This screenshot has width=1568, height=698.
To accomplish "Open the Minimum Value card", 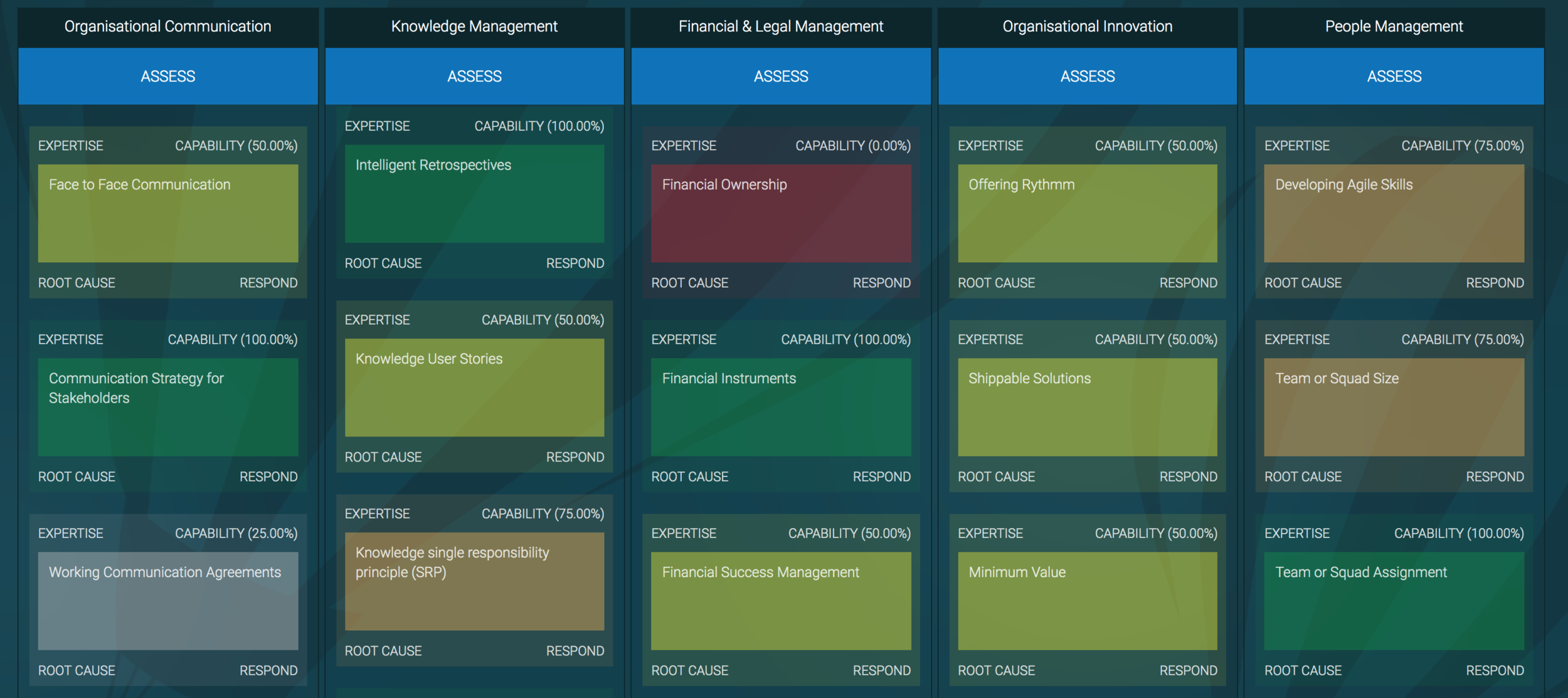I will pyautogui.click(x=1088, y=601).
